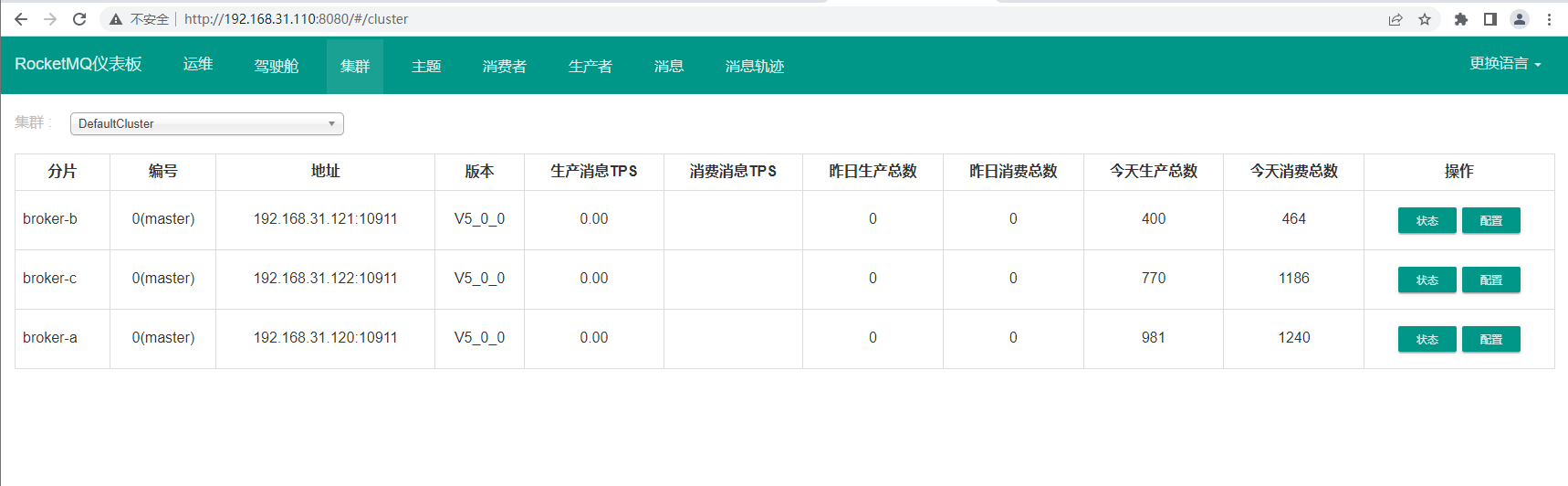Click the browser back arrow icon

click(x=21, y=19)
